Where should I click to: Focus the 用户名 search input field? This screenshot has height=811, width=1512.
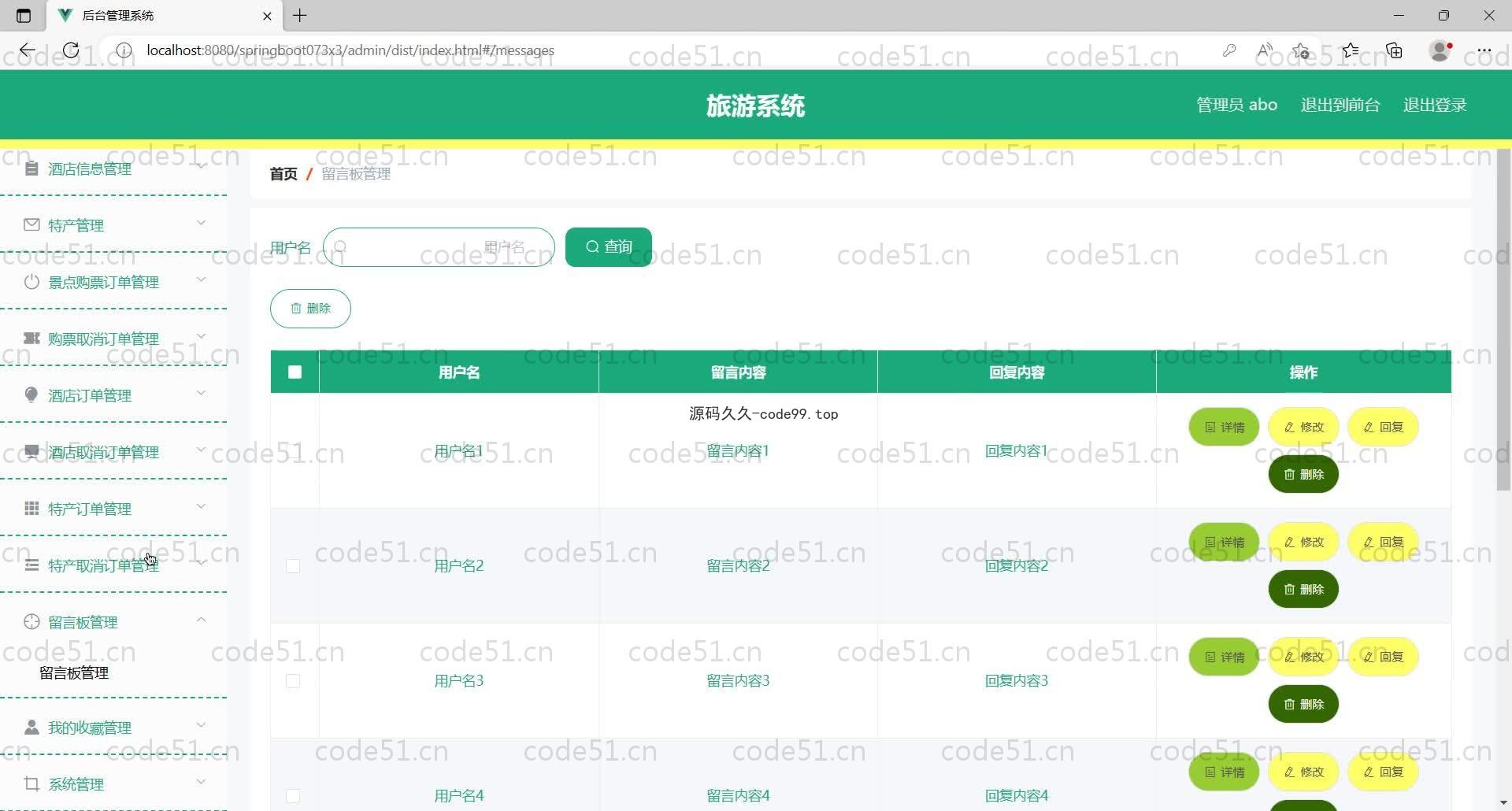pyautogui.click(x=439, y=247)
